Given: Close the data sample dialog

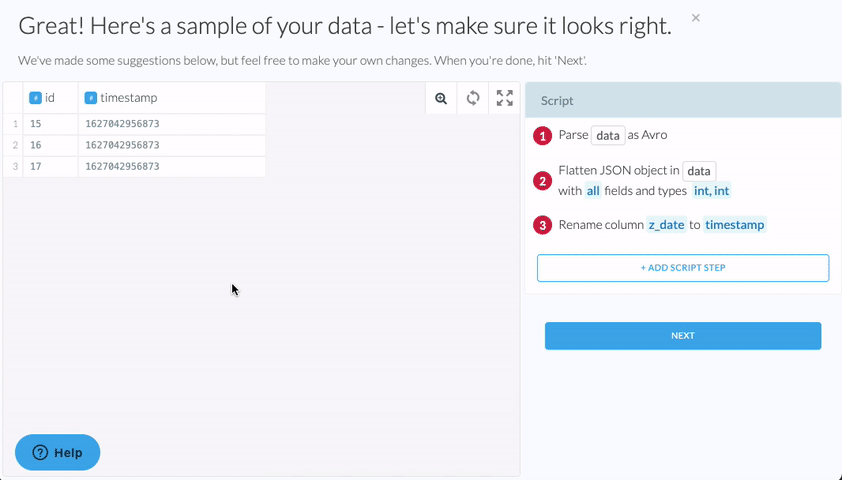Looking at the screenshot, I should tap(696, 18).
